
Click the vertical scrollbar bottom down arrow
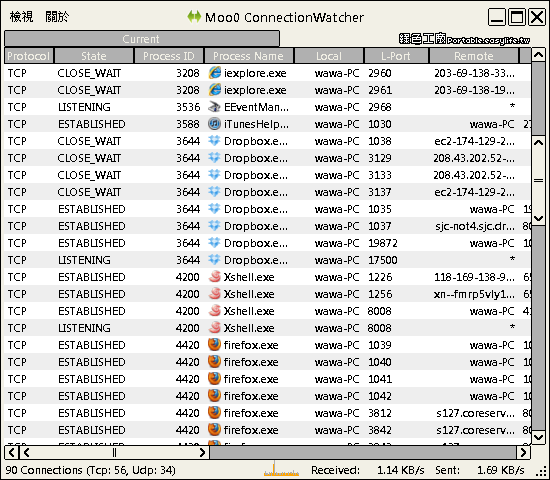pyautogui.click(x=538, y=437)
